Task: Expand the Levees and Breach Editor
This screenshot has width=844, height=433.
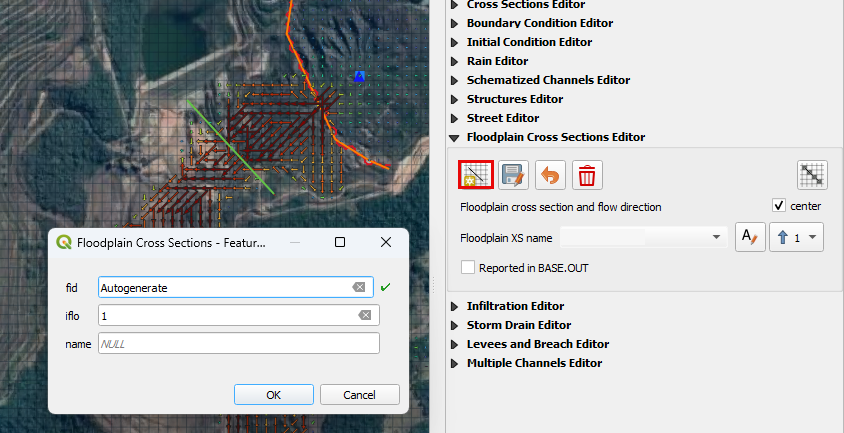Action: 537,344
